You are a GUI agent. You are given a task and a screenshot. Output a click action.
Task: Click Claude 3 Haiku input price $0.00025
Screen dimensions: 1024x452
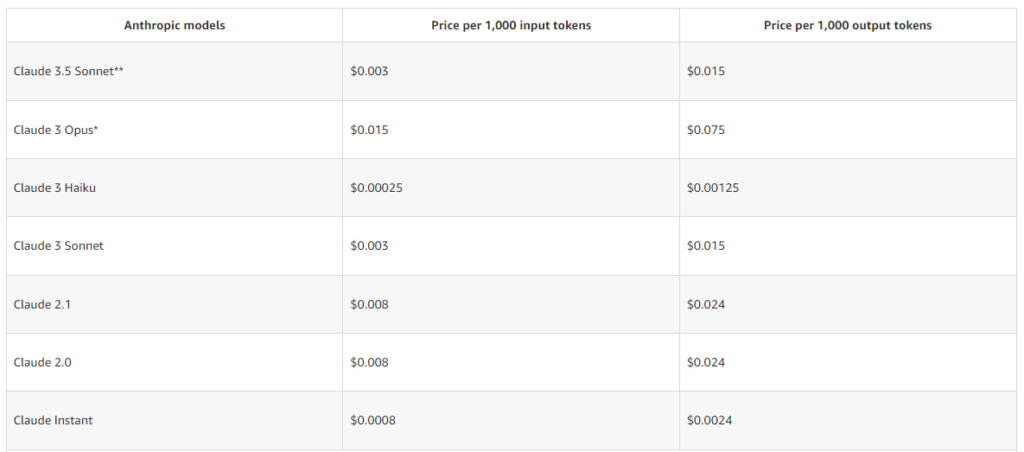[376, 187]
